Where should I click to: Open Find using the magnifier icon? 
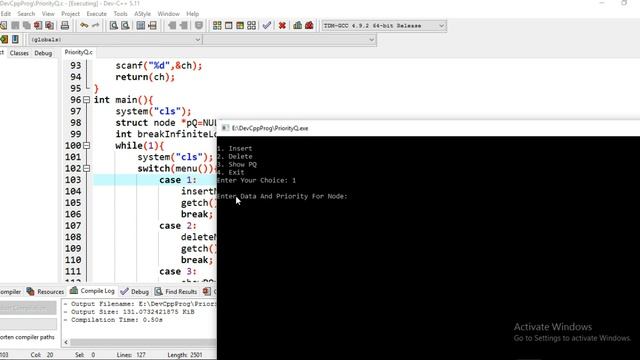[114, 25]
